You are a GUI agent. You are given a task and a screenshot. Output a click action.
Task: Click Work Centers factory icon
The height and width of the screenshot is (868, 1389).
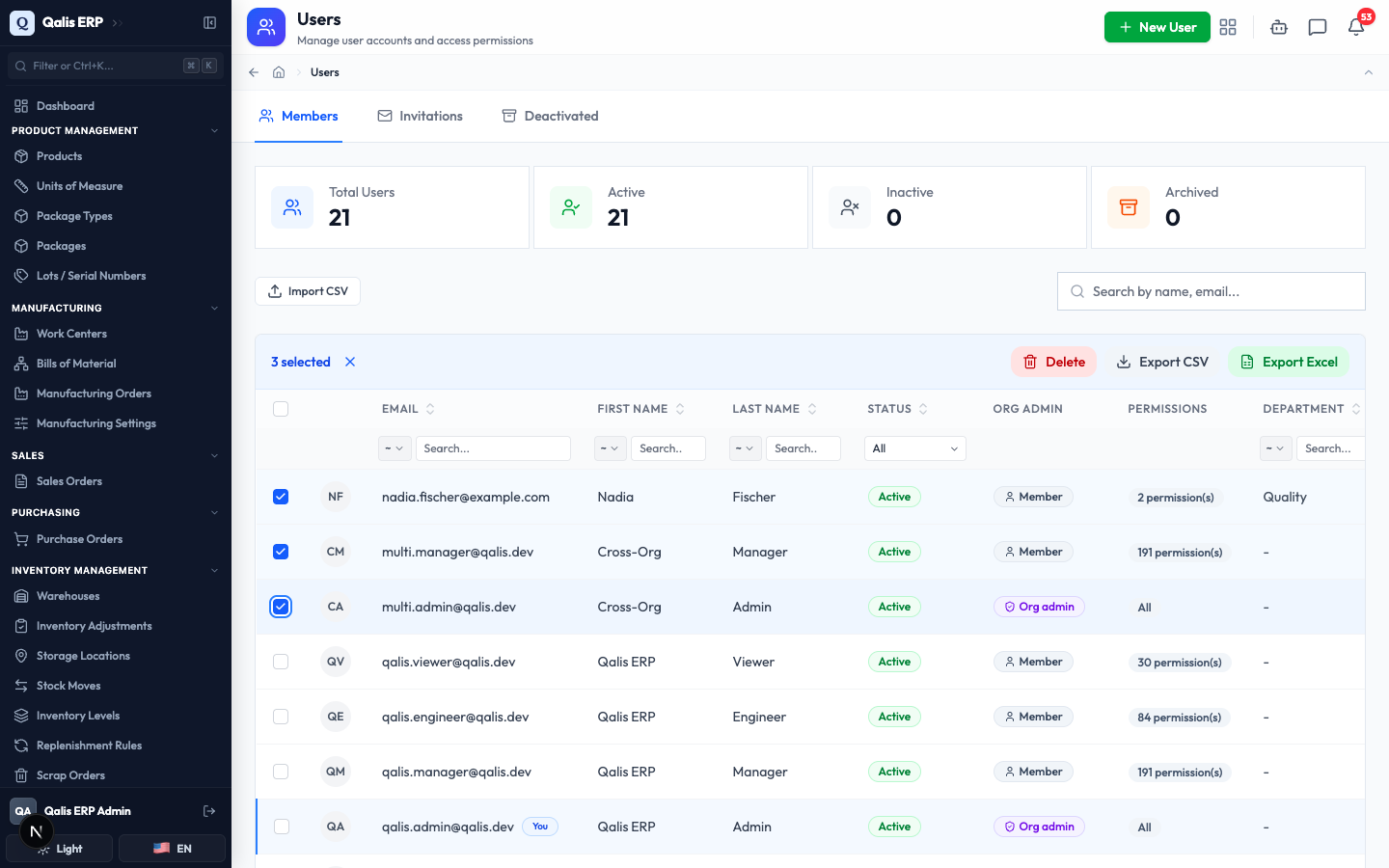21,334
